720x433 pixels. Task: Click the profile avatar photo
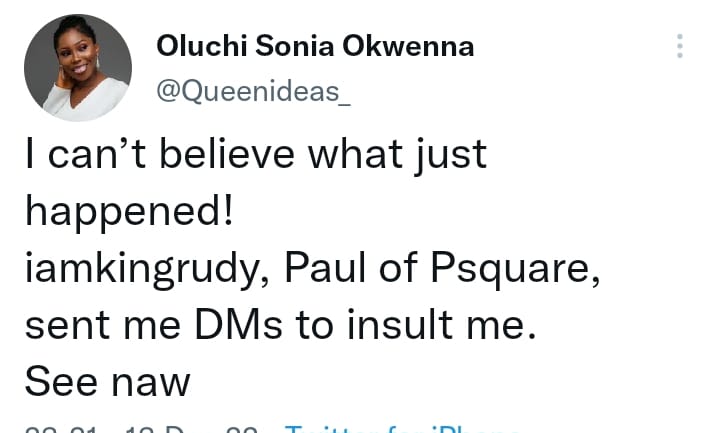[78, 67]
